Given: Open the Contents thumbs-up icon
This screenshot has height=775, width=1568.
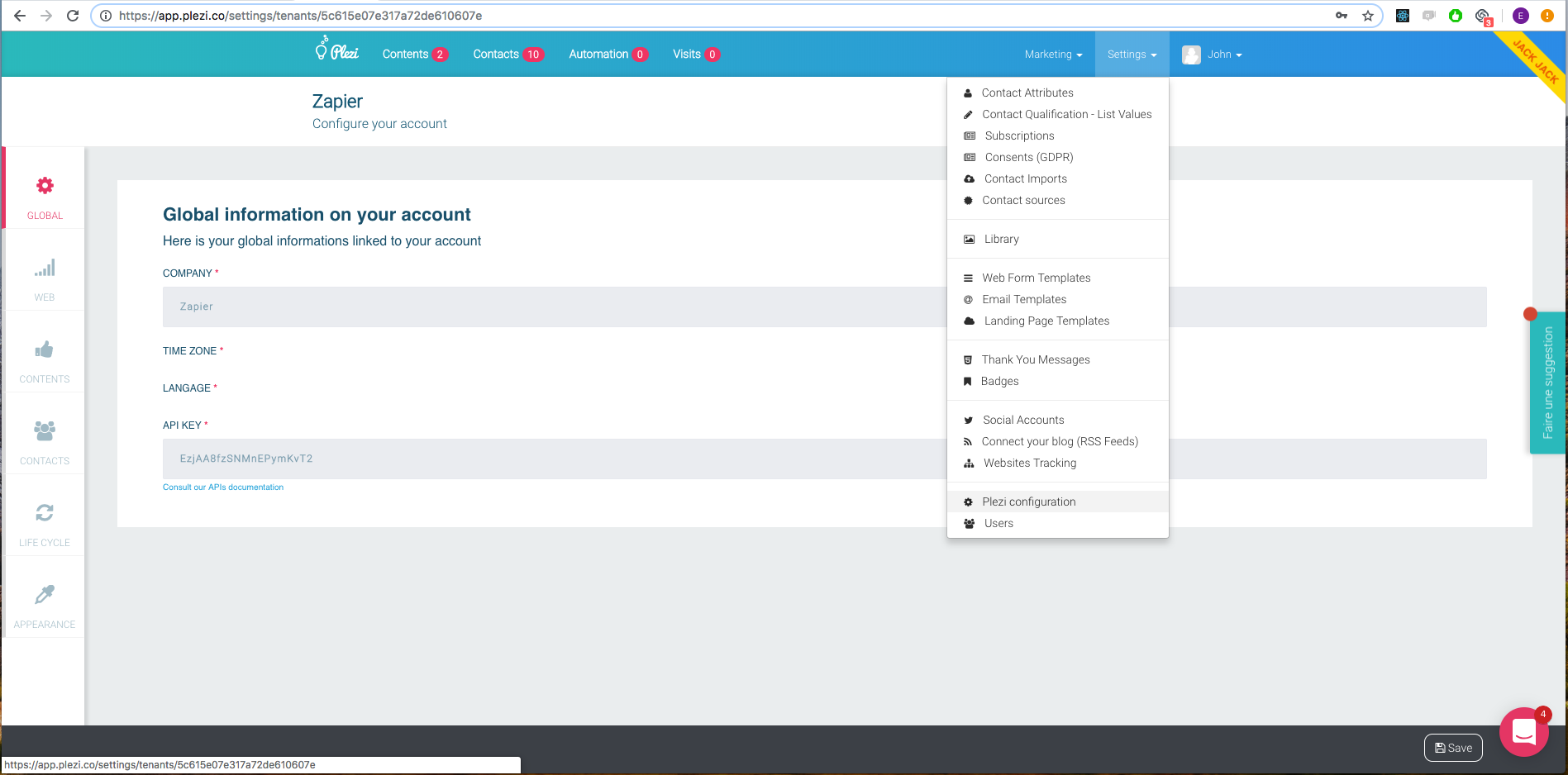Looking at the screenshot, I should [x=45, y=349].
